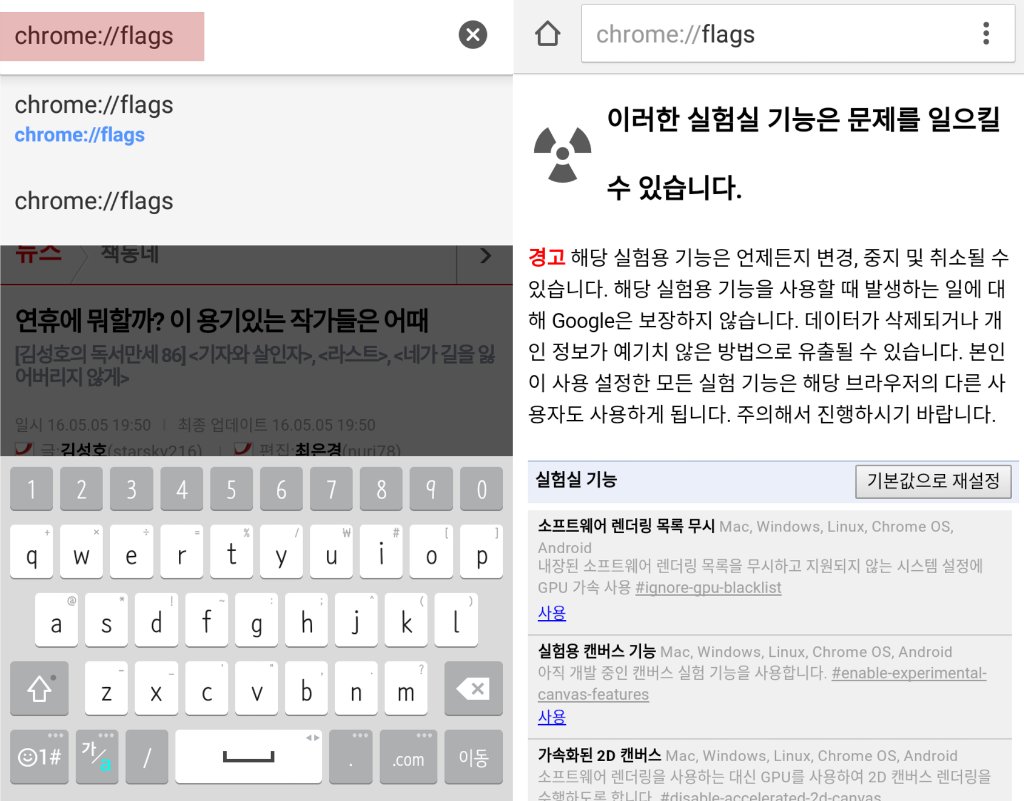This screenshot has height=801, width=1024.
Task: Click the highlighted chrome://flags address input
Action: 102,37
